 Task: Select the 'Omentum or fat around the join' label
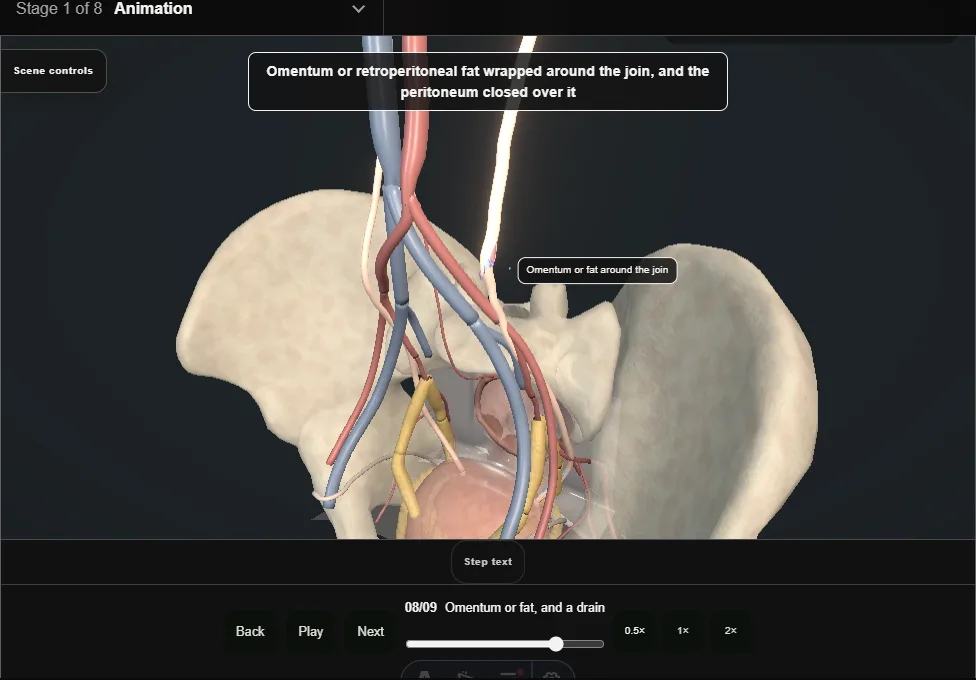pyautogui.click(x=598, y=270)
